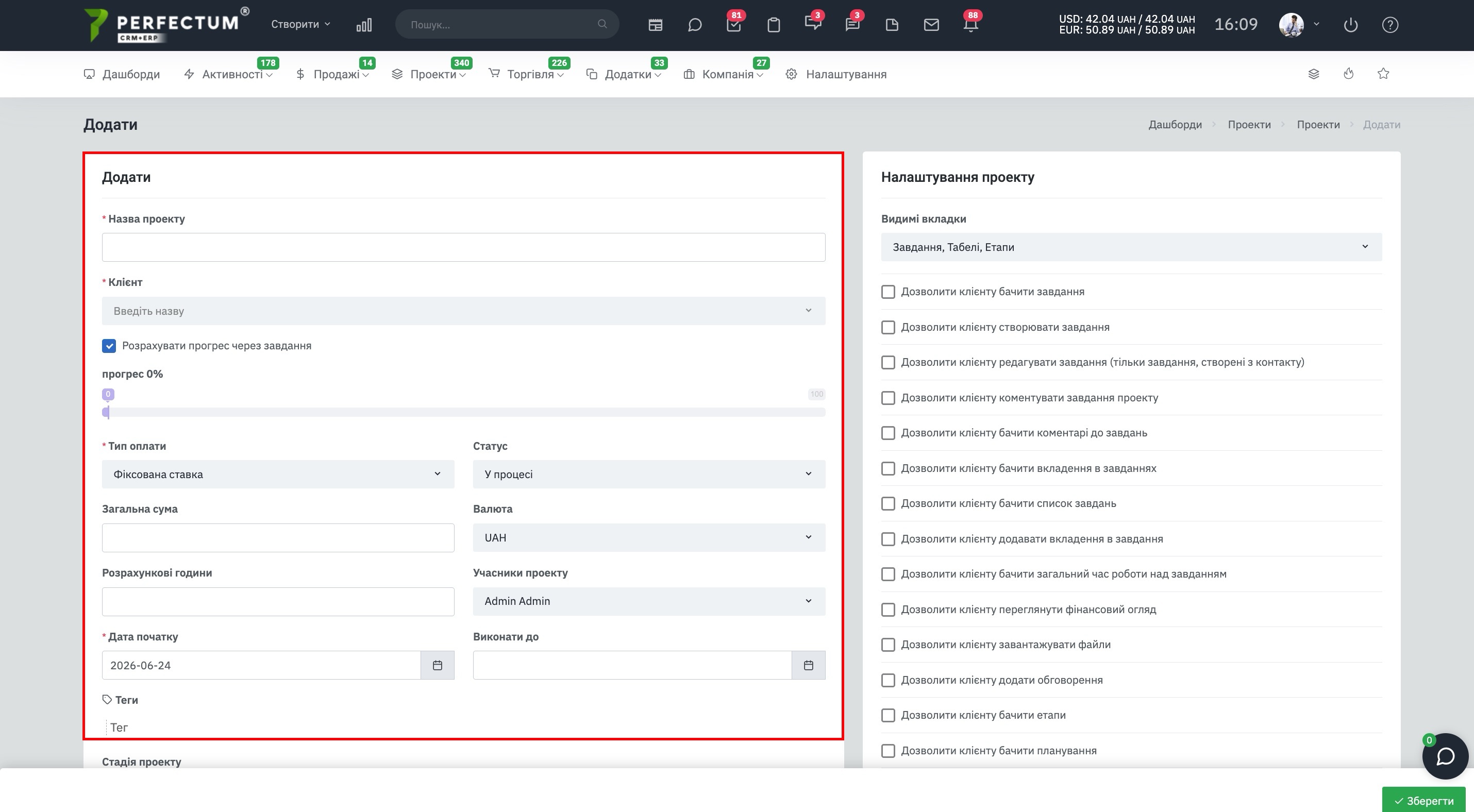Screen dimensions: 1474x812
Task: Open the statistics bar chart icon
Action: point(364,25)
